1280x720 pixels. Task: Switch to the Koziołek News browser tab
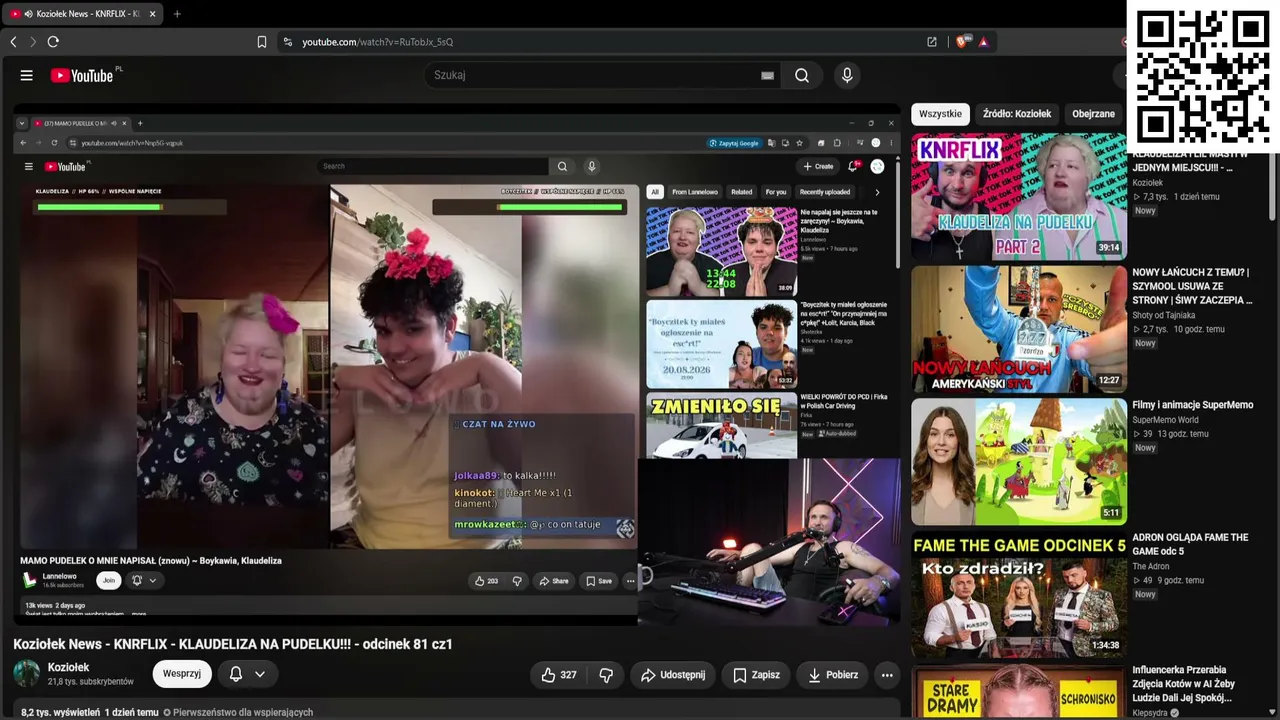click(82, 14)
